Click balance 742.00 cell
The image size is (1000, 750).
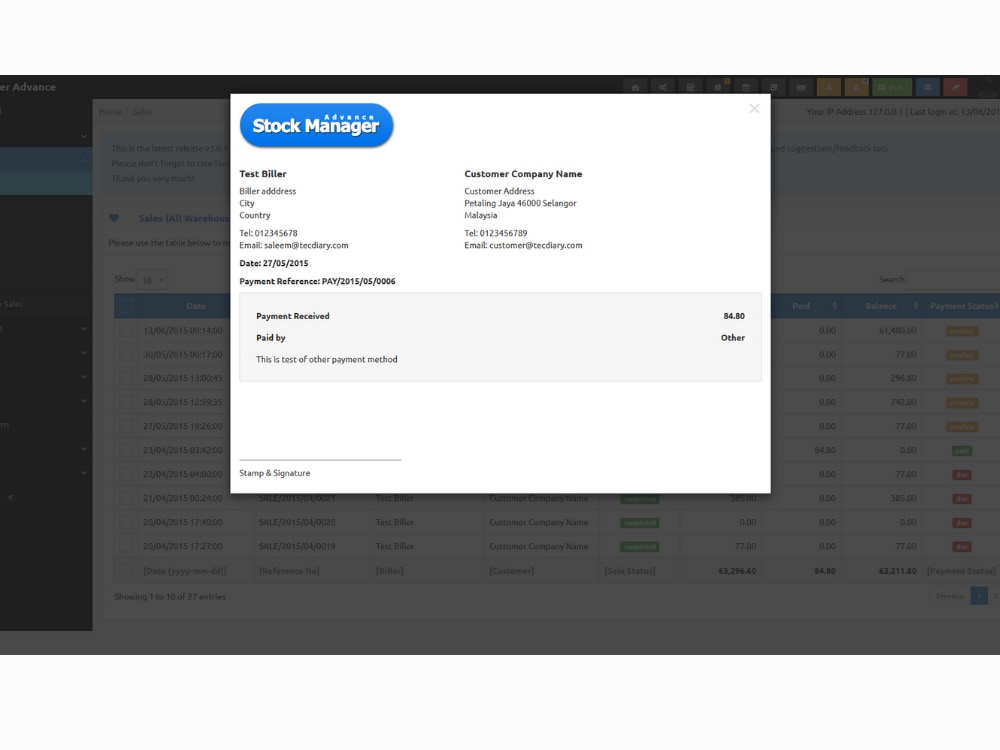[x=903, y=402]
